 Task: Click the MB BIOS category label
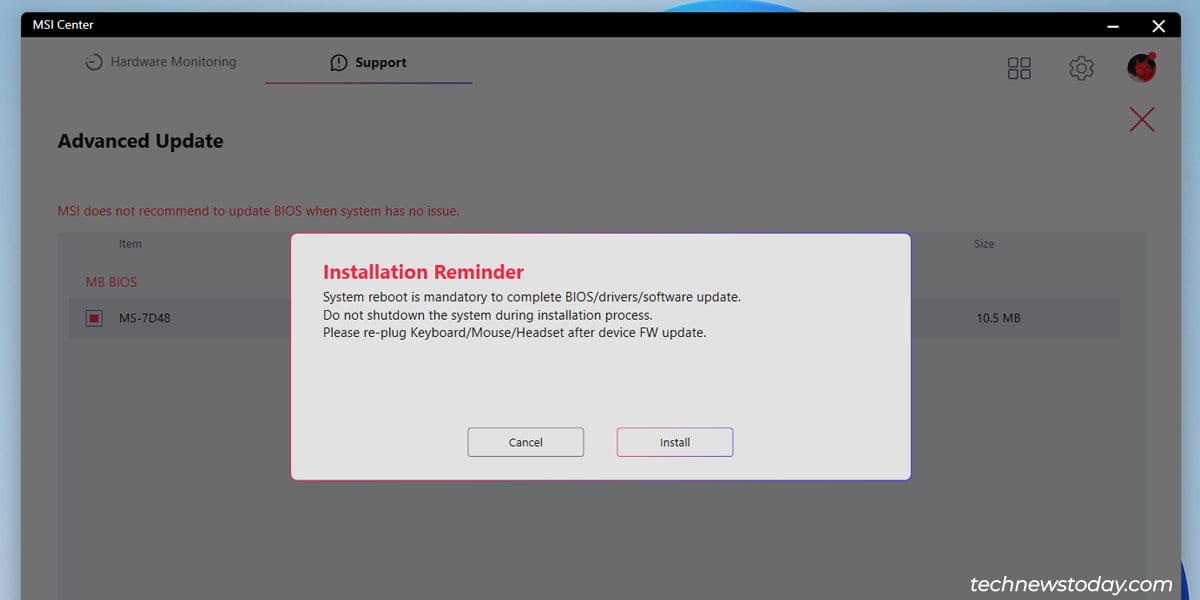(x=111, y=282)
